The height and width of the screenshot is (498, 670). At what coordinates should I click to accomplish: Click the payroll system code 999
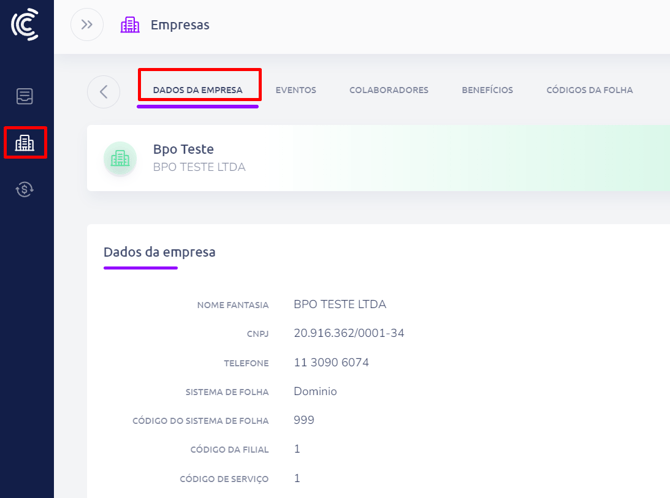click(304, 420)
